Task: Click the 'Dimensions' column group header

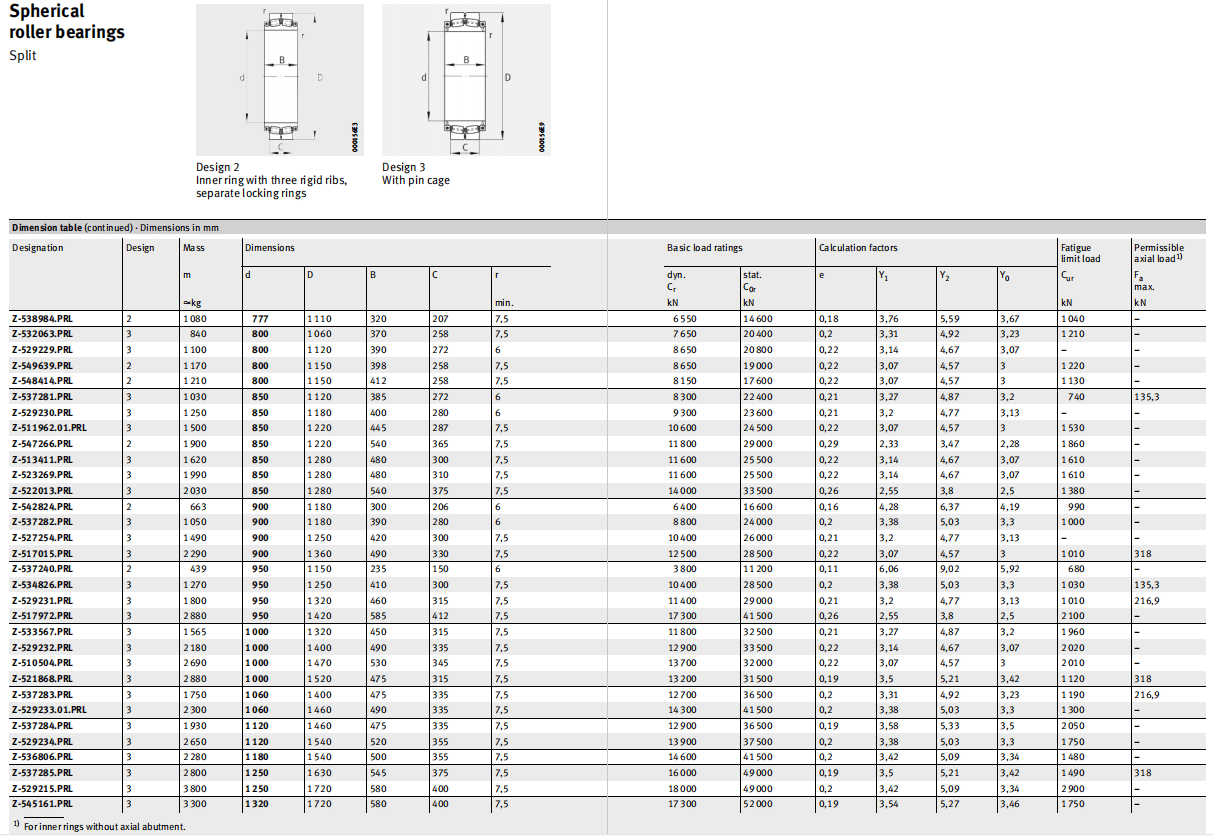Action: coord(270,248)
